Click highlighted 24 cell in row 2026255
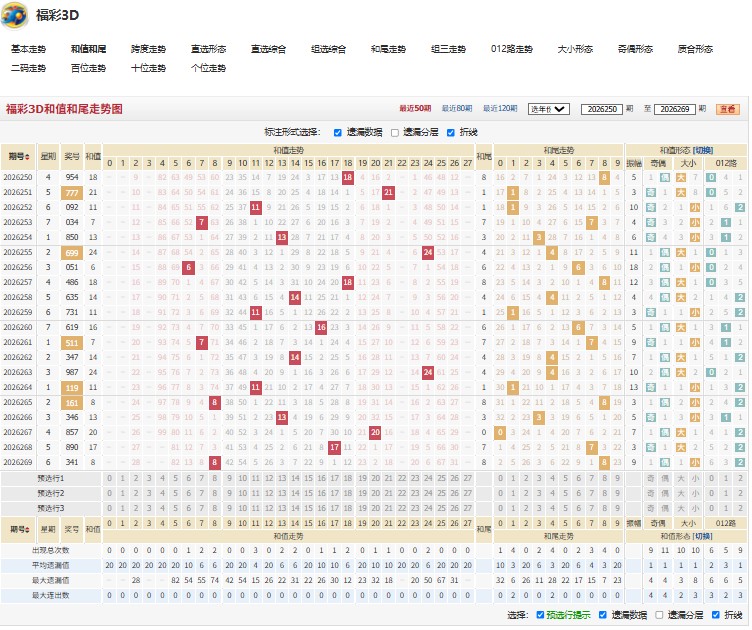The image size is (752, 630). tap(428, 252)
